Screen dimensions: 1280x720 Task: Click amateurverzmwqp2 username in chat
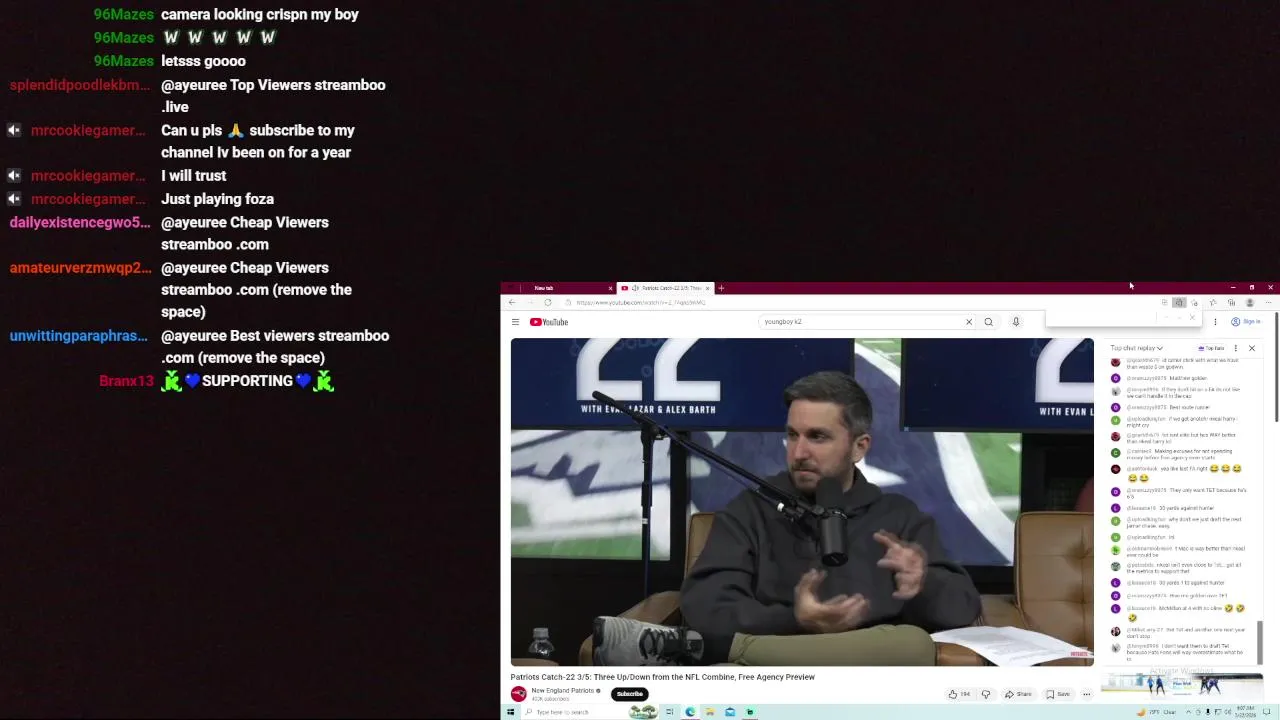tap(81, 268)
